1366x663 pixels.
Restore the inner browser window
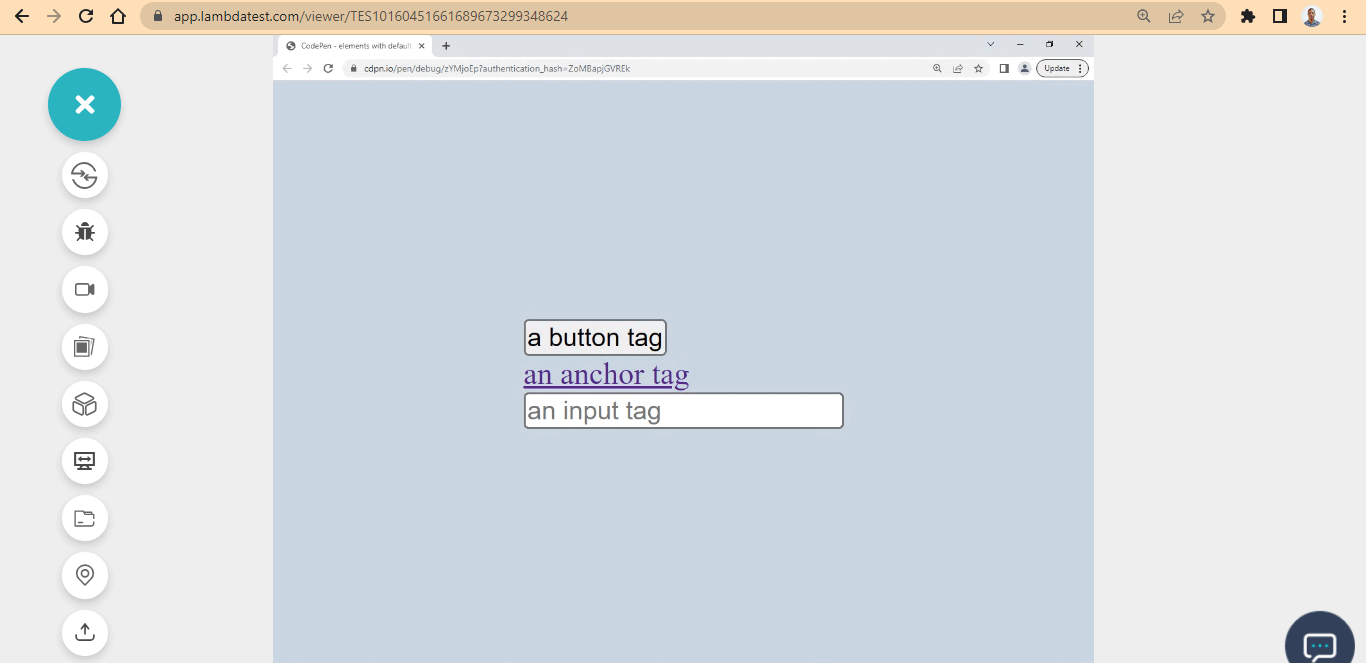point(1049,44)
